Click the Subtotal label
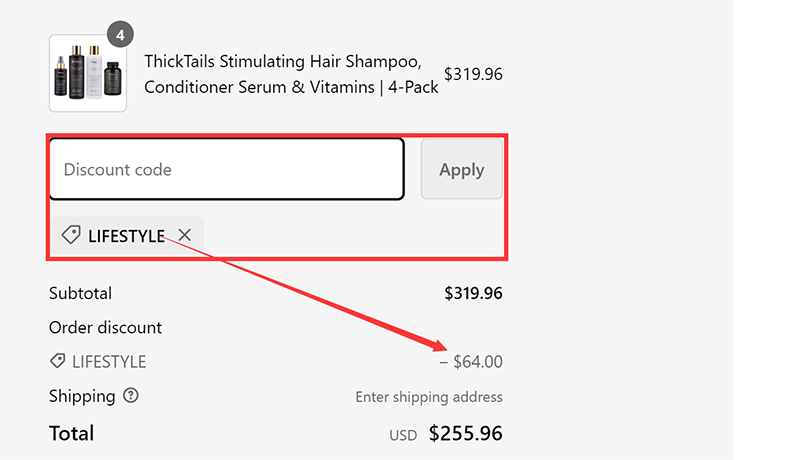 coord(80,293)
